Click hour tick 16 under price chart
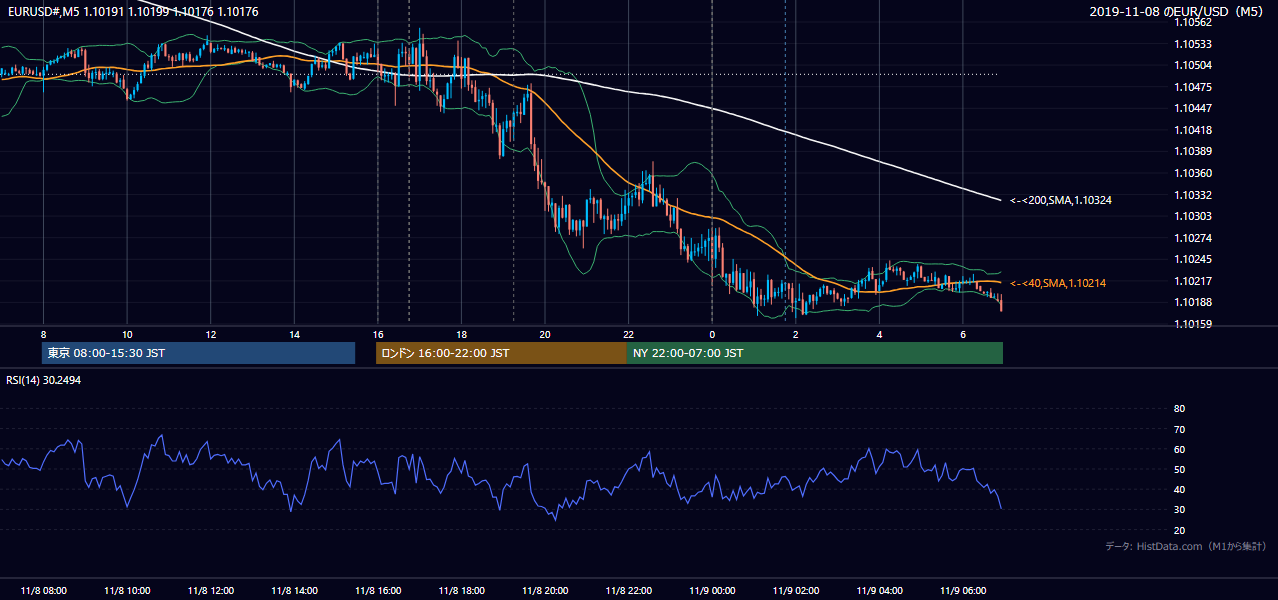The image size is (1278, 600). (x=378, y=334)
